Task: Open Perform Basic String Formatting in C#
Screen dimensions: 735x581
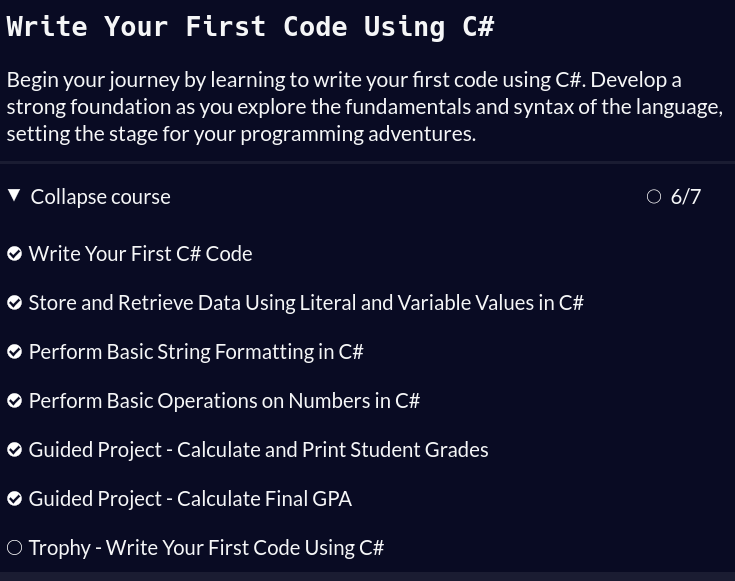Action: pos(195,352)
